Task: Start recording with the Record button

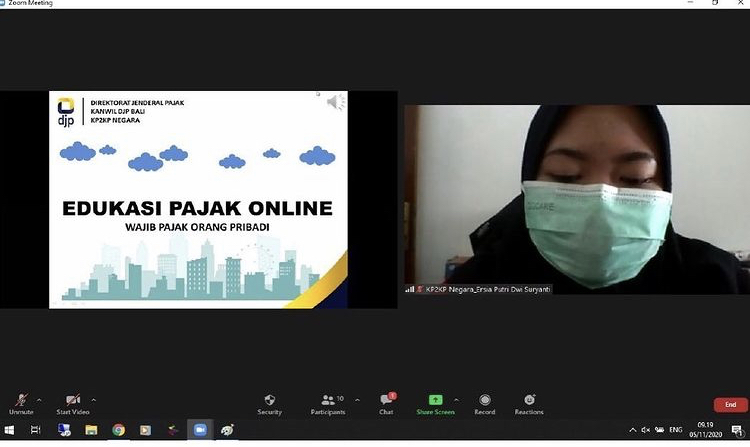Action: [x=485, y=401]
